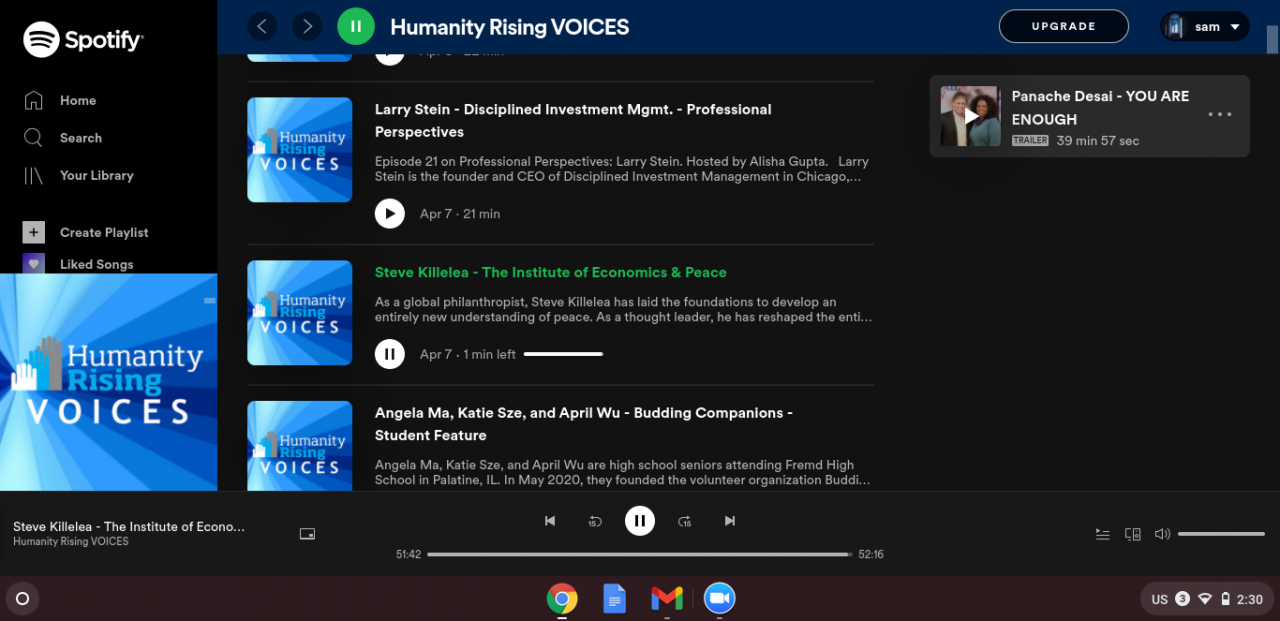Pause the Steve Killelea episode
Viewport: 1280px width, 621px height.
(390, 353)
